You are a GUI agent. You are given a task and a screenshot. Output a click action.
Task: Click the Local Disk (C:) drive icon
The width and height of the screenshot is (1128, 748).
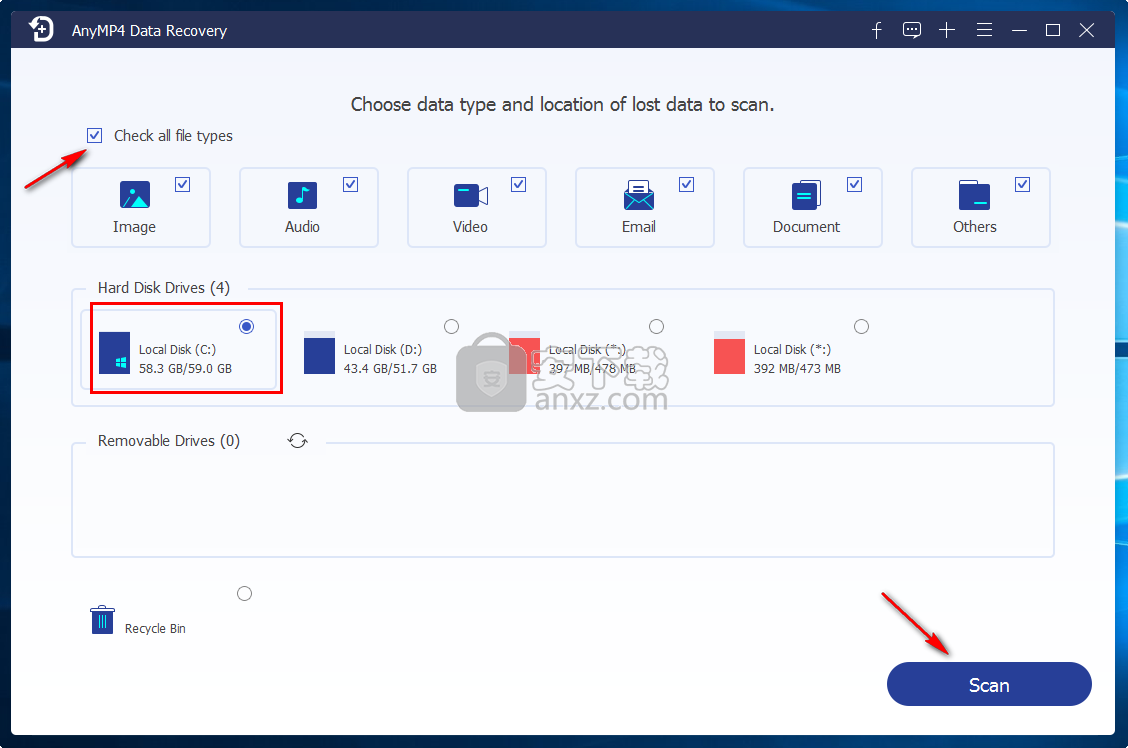point(114,352)
